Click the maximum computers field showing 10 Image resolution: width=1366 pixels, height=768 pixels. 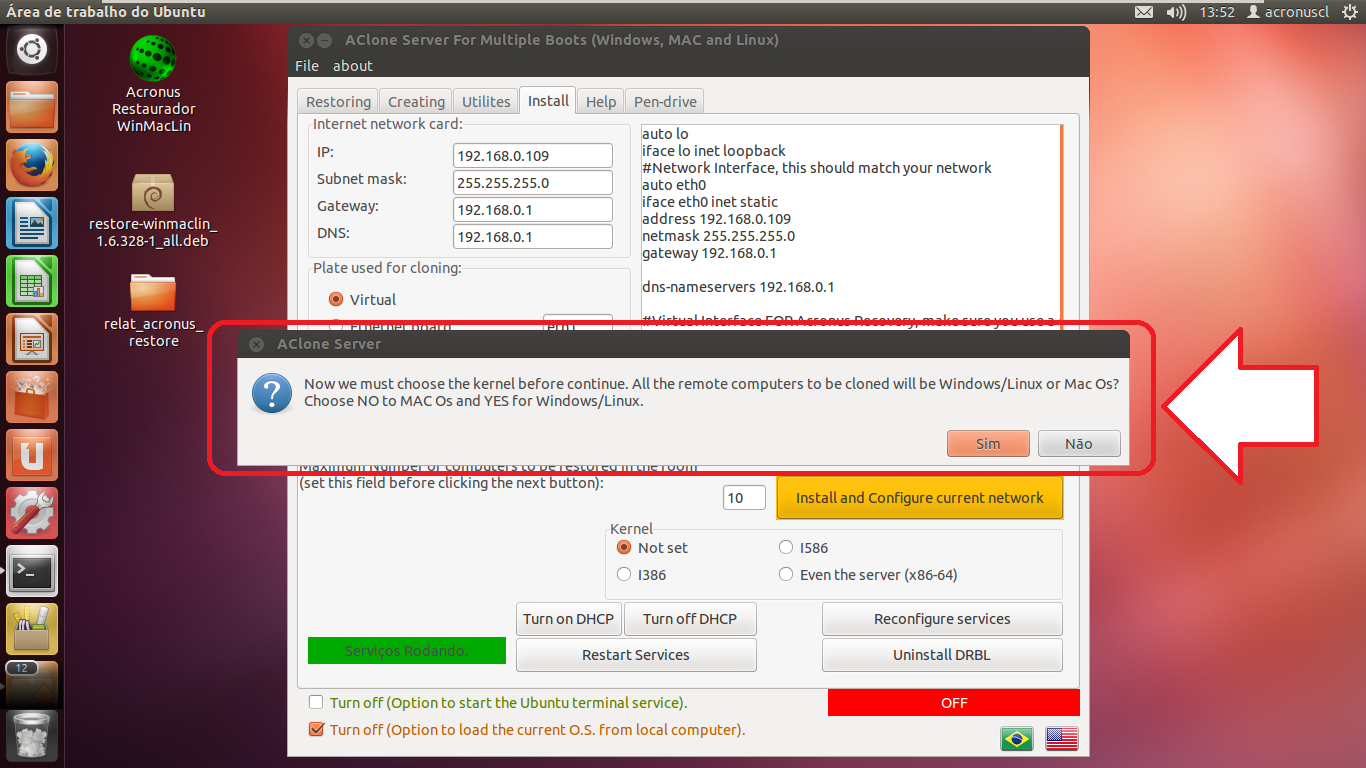pos(744,497)
